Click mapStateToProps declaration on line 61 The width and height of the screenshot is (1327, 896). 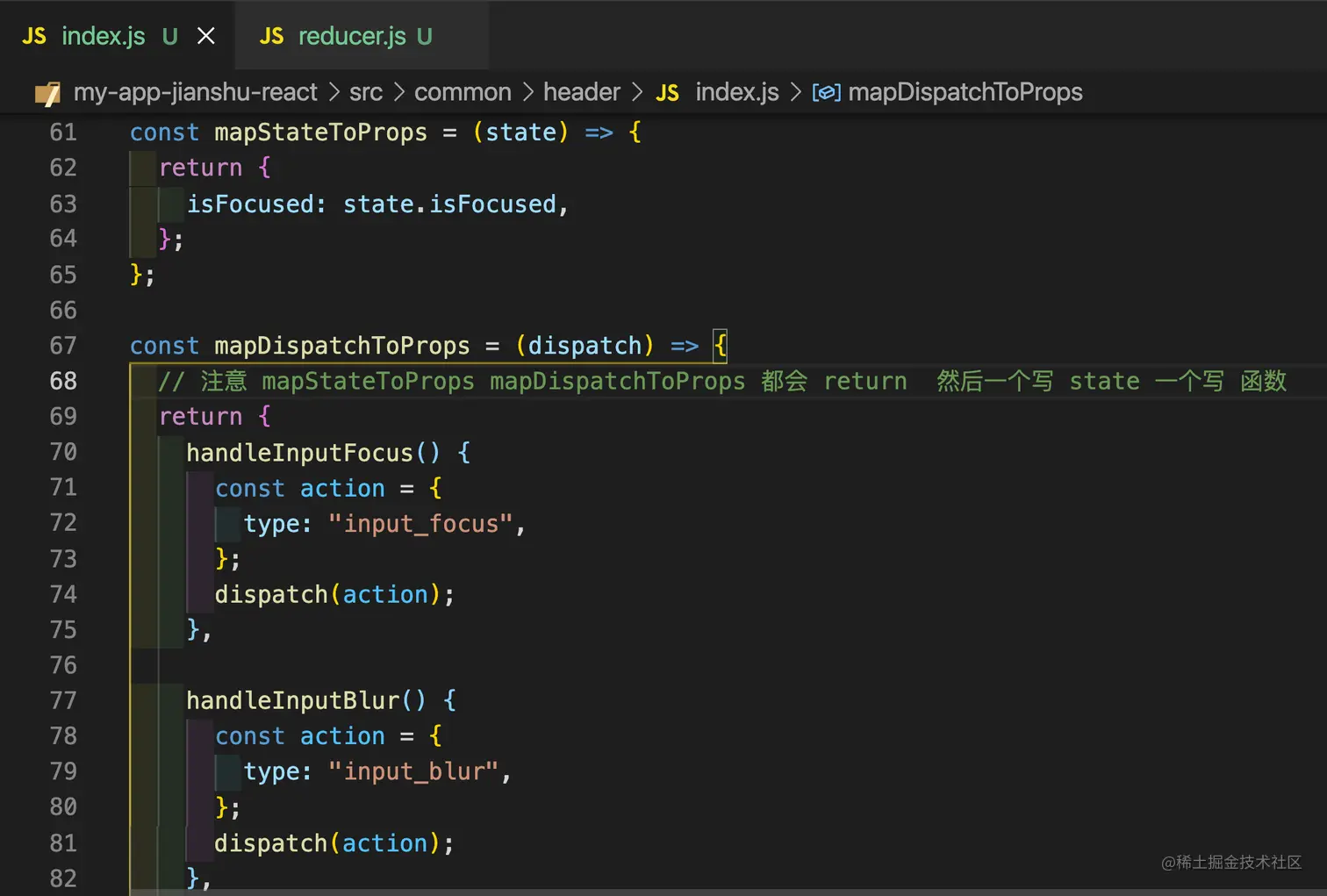point(321,133)
